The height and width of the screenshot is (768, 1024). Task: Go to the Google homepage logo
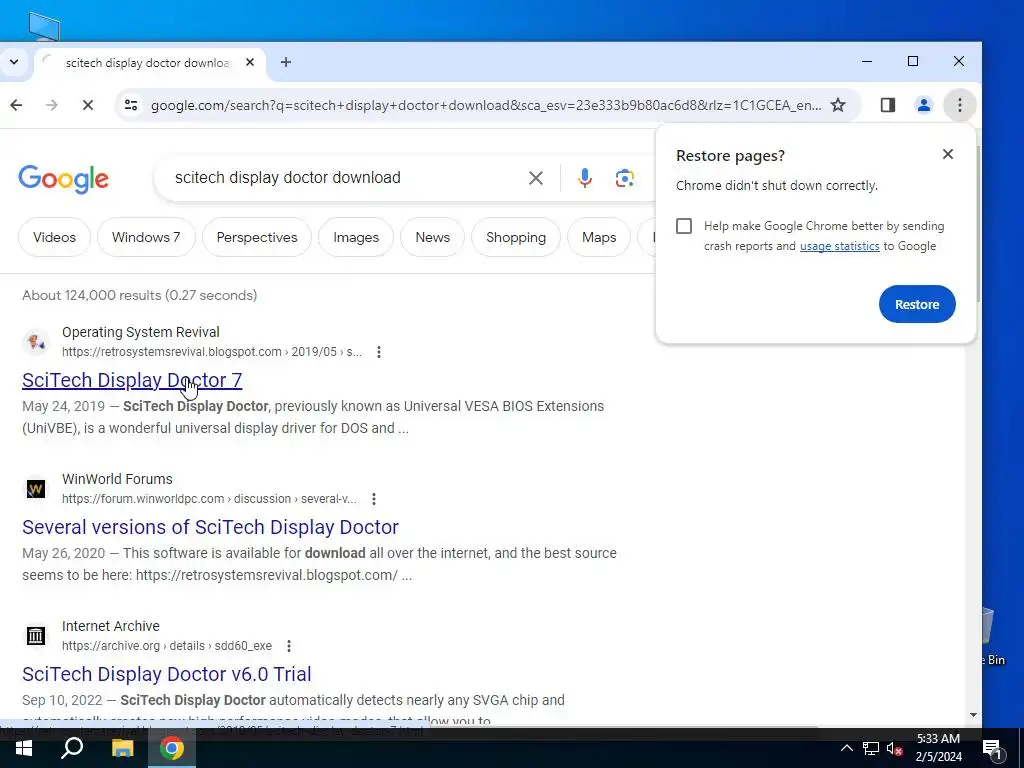click(x=63, y=178)
